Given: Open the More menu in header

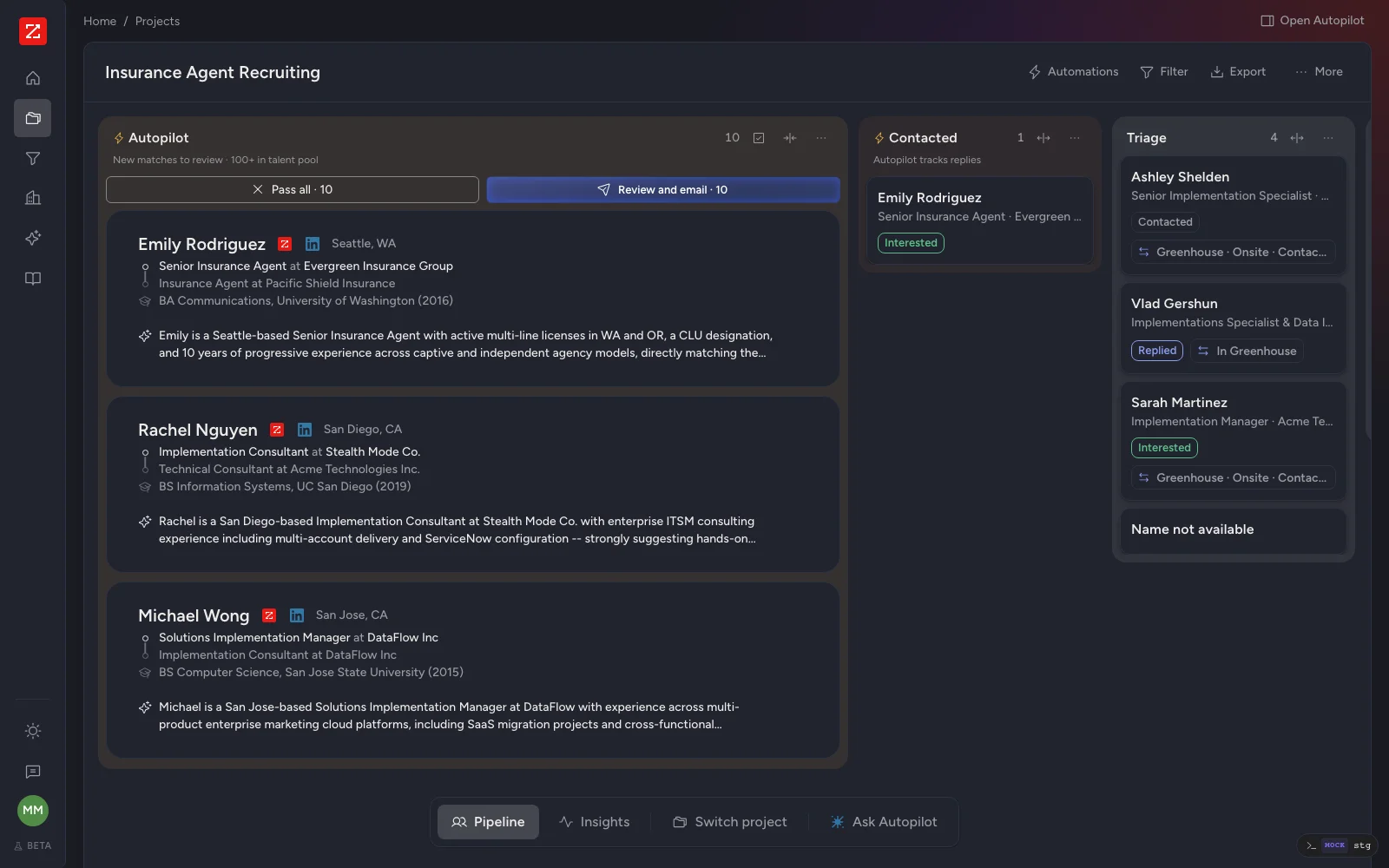Looking at the screenshot, I should [x=1319, y=72].
